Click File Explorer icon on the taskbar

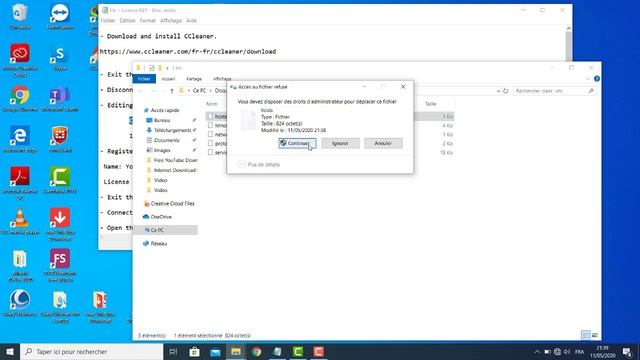pyautogui.click(x=236, y=351)
